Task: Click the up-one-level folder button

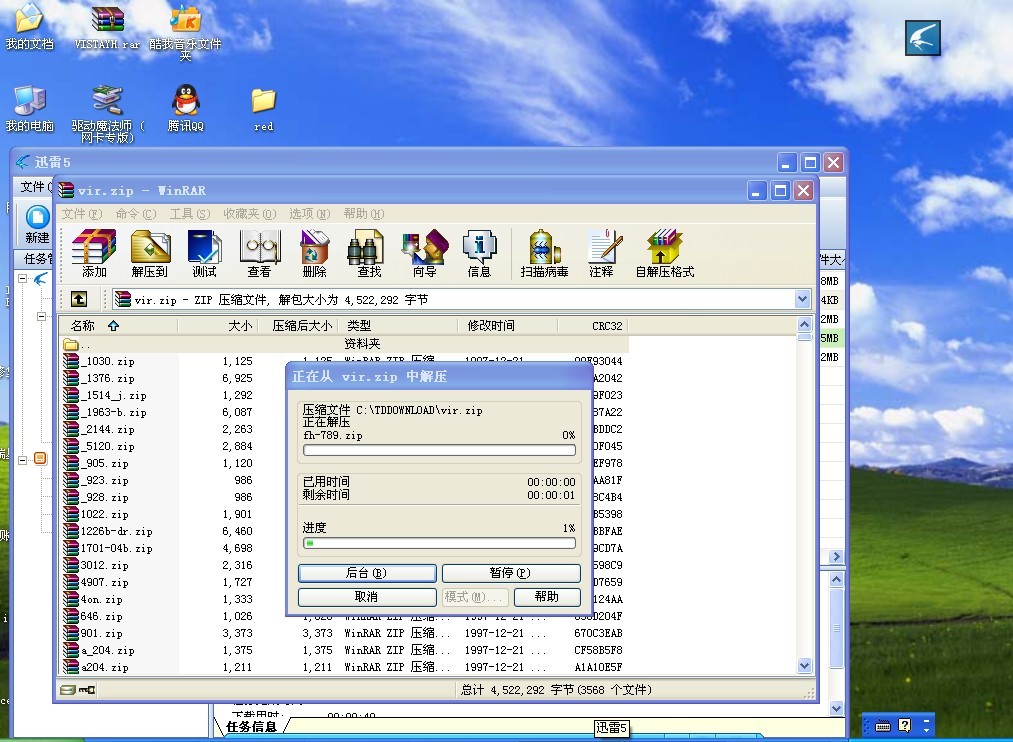Action: pos(79,299)
